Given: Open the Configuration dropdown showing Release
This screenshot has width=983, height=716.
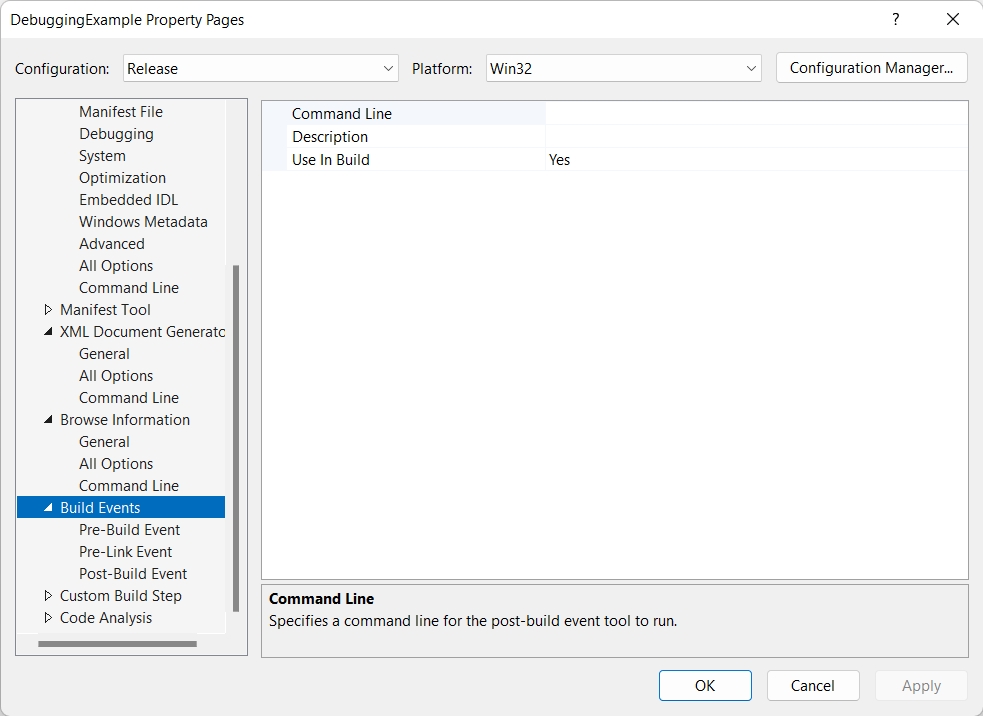Looking at the screenshot, I should click(x=260, y=69).
